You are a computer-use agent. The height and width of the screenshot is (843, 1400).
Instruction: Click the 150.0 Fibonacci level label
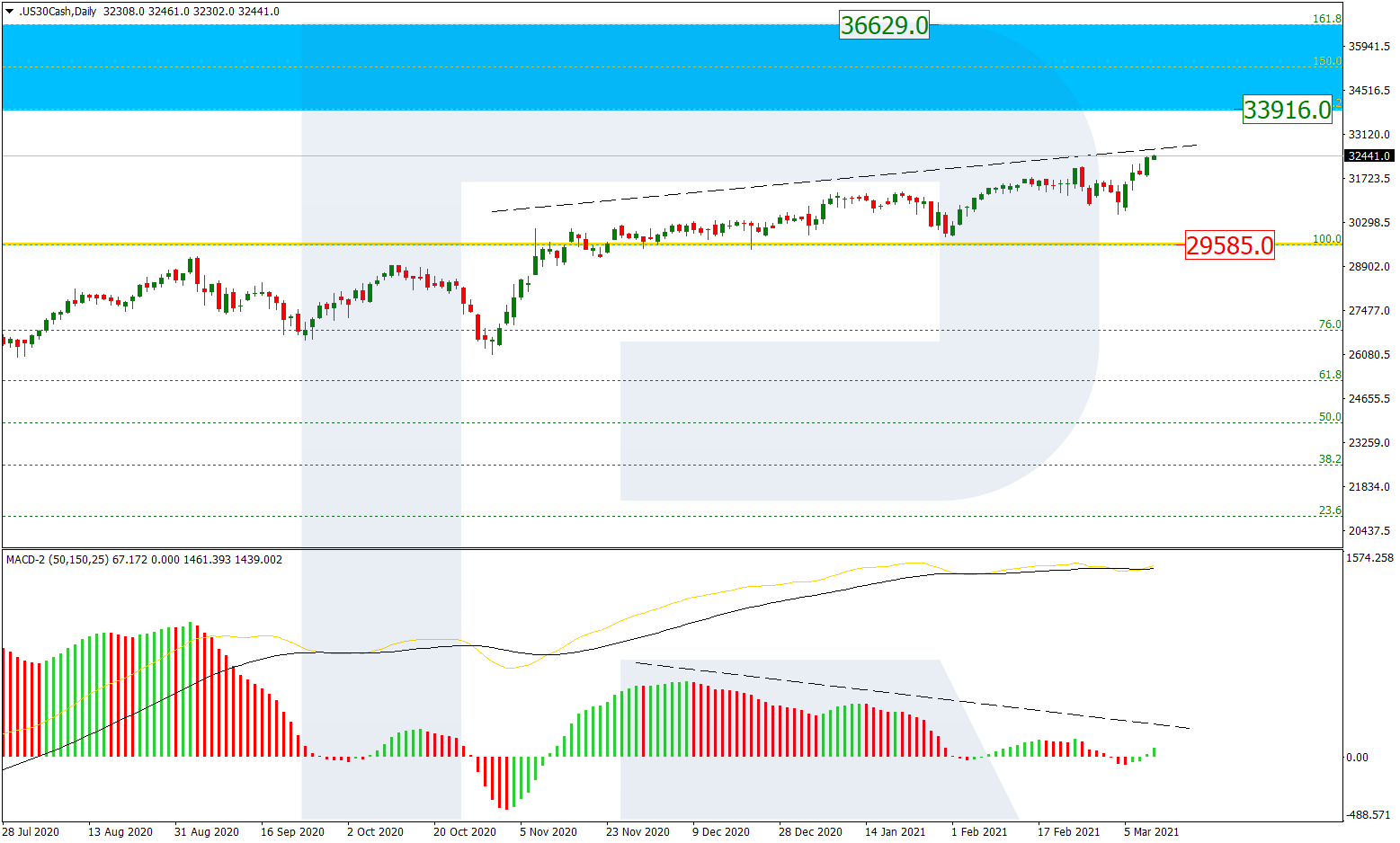(x=1326, y=61)
